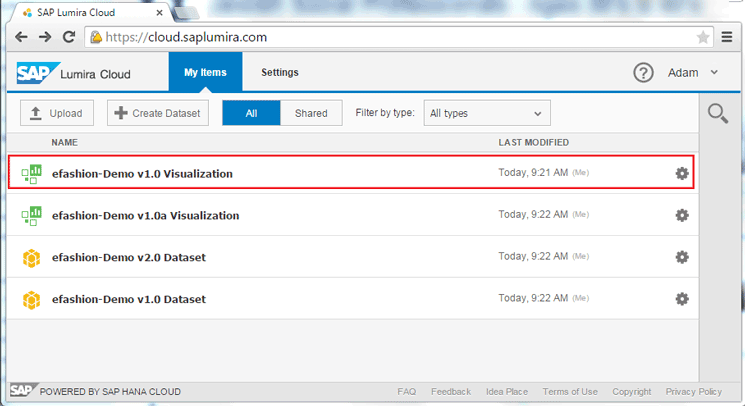Open settings gear for efashion-Demo v2.0 Dataset
This screenshot has width=745, height=406.
(x=682, y=257)
